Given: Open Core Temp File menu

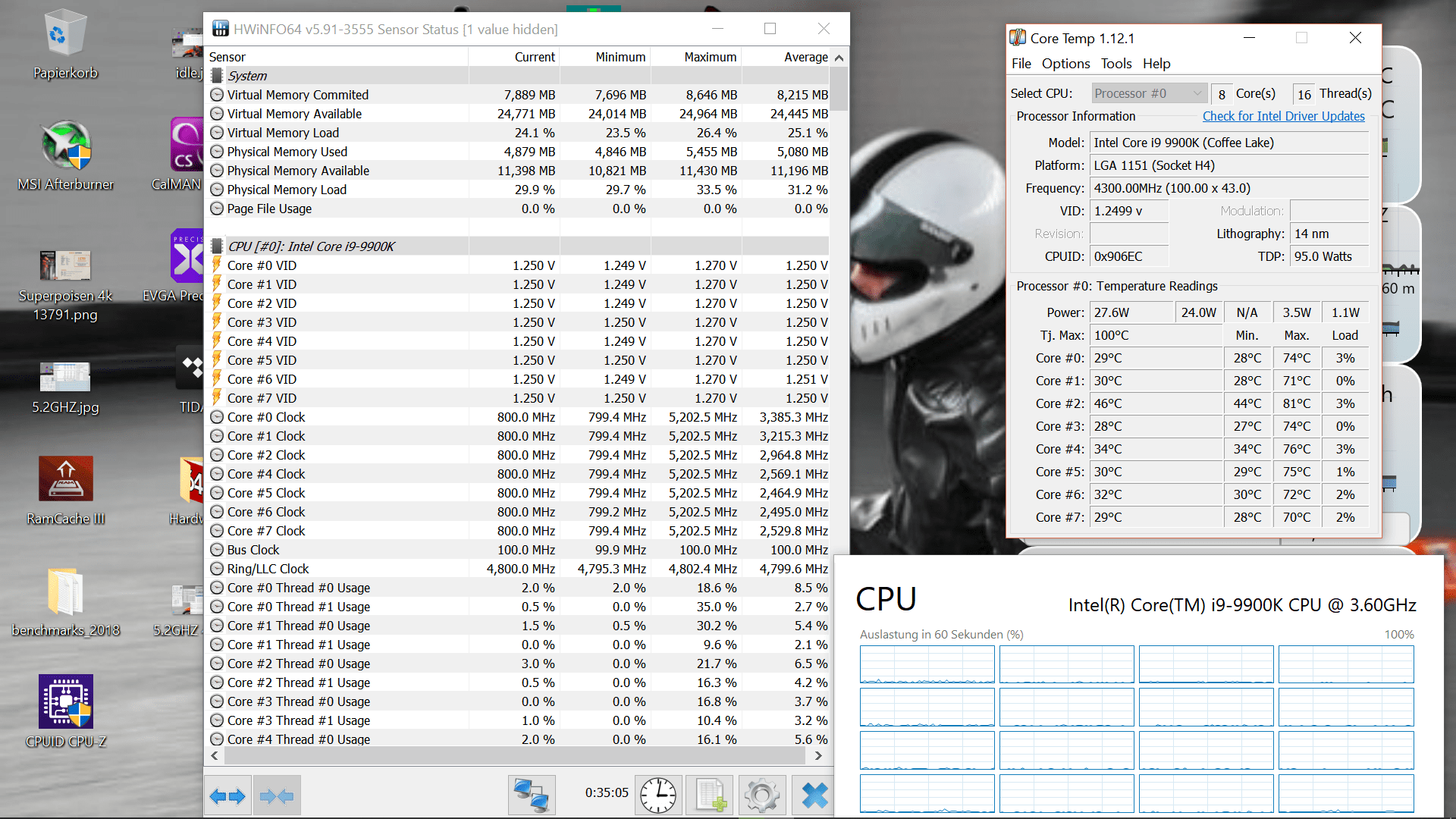Looking at the screenshot, I should coord(1021,64).
